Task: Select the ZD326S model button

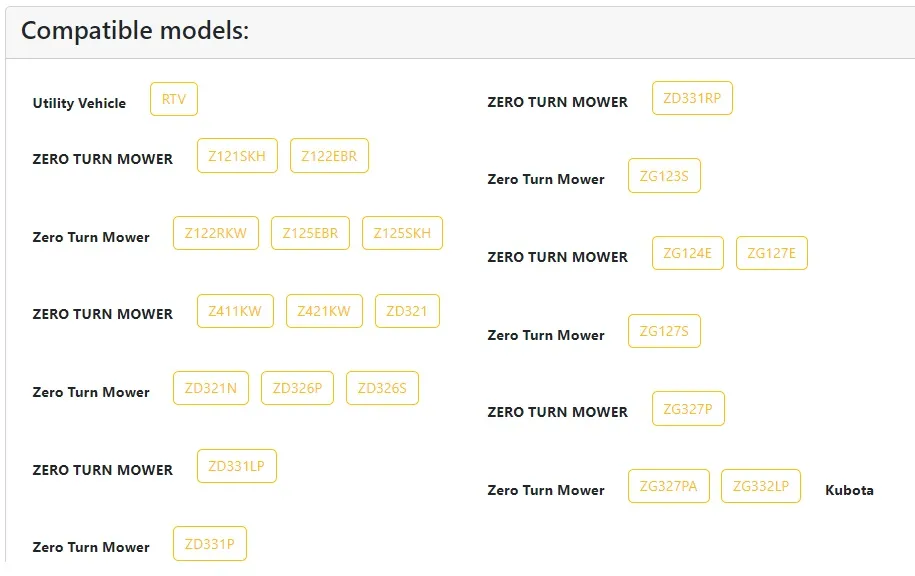Action: coord(382,388)
